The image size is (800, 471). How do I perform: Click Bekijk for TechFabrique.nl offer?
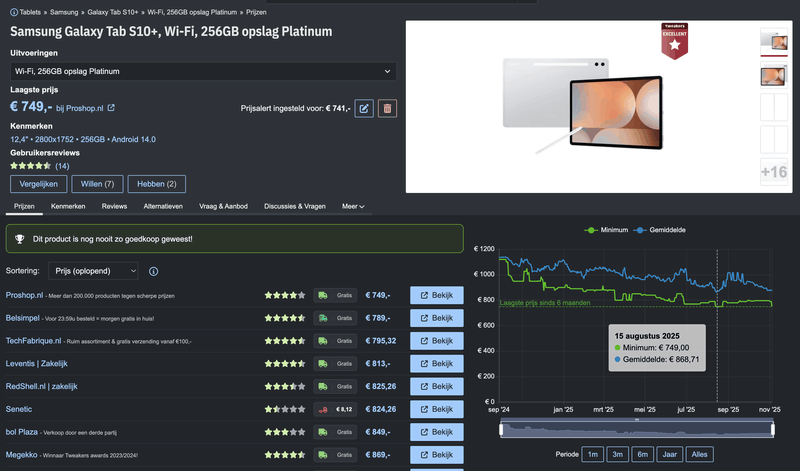point(437,341)
